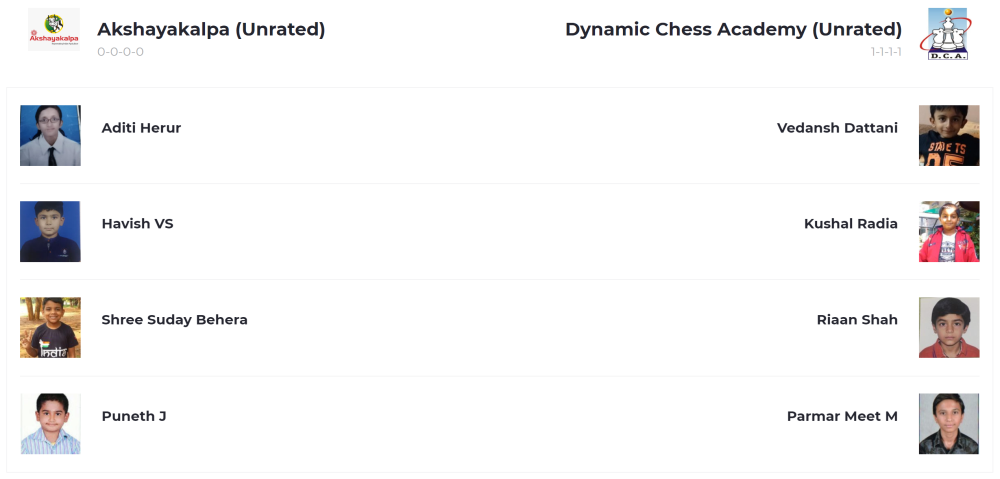Open Riaan Shah's profile photo
Screen dimensions: 1000x479
pos(949,327)
